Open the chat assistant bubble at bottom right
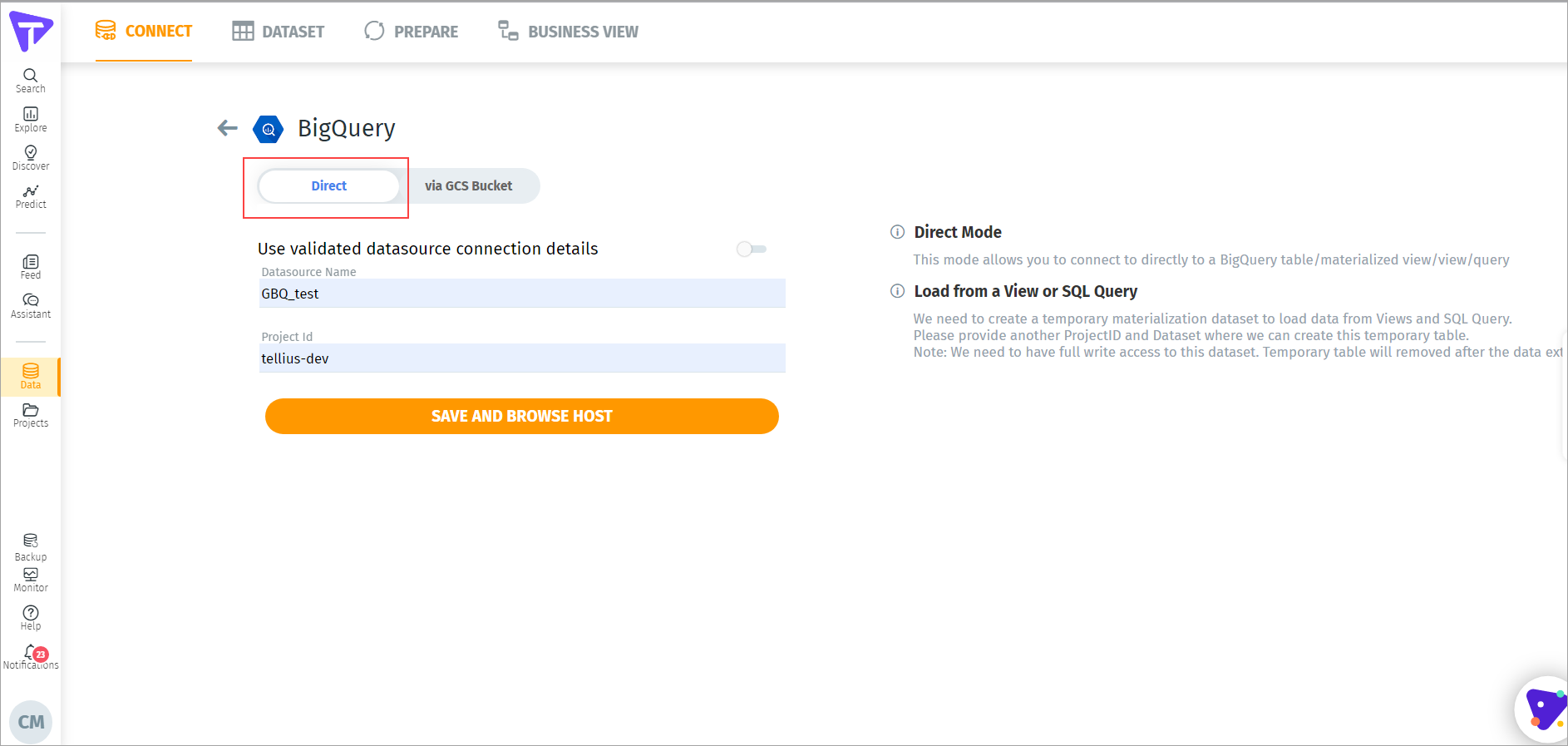Viewport: 1568px width, 746px height. point(1544,709)
